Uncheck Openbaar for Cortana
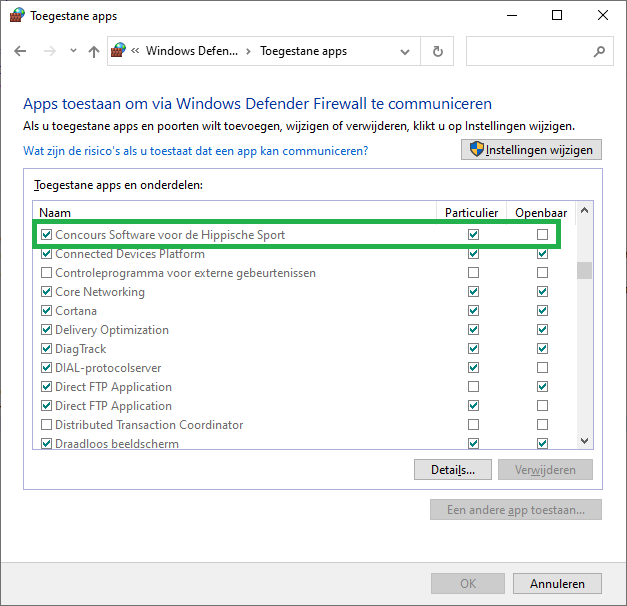Image resolution: width=627 pixels, height=606 pixels. click(542, 310)
